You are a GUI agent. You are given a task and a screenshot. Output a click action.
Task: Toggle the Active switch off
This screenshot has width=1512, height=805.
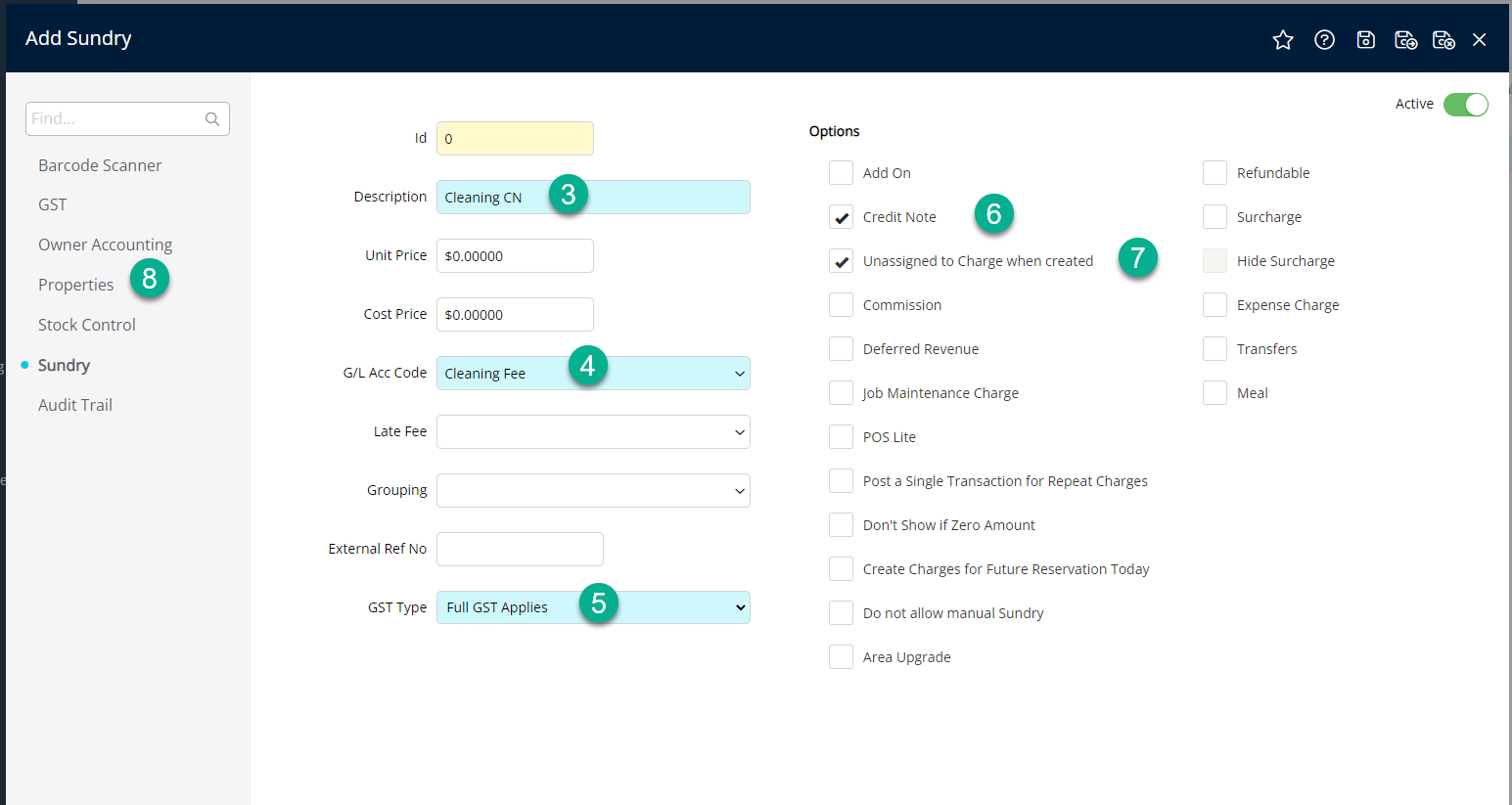tap(1465, 105)
